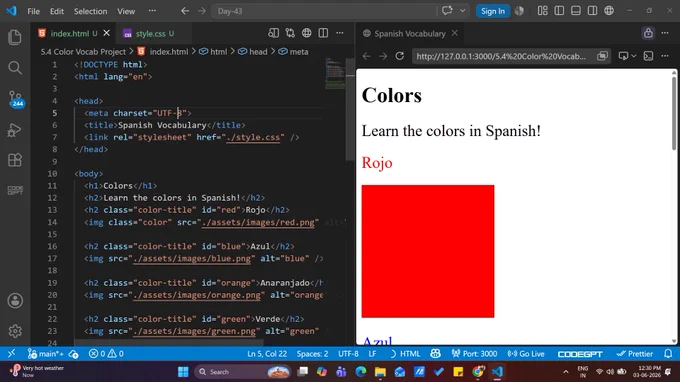Toggle the primary side bar

pyautogui.click(x=559, y=11)
